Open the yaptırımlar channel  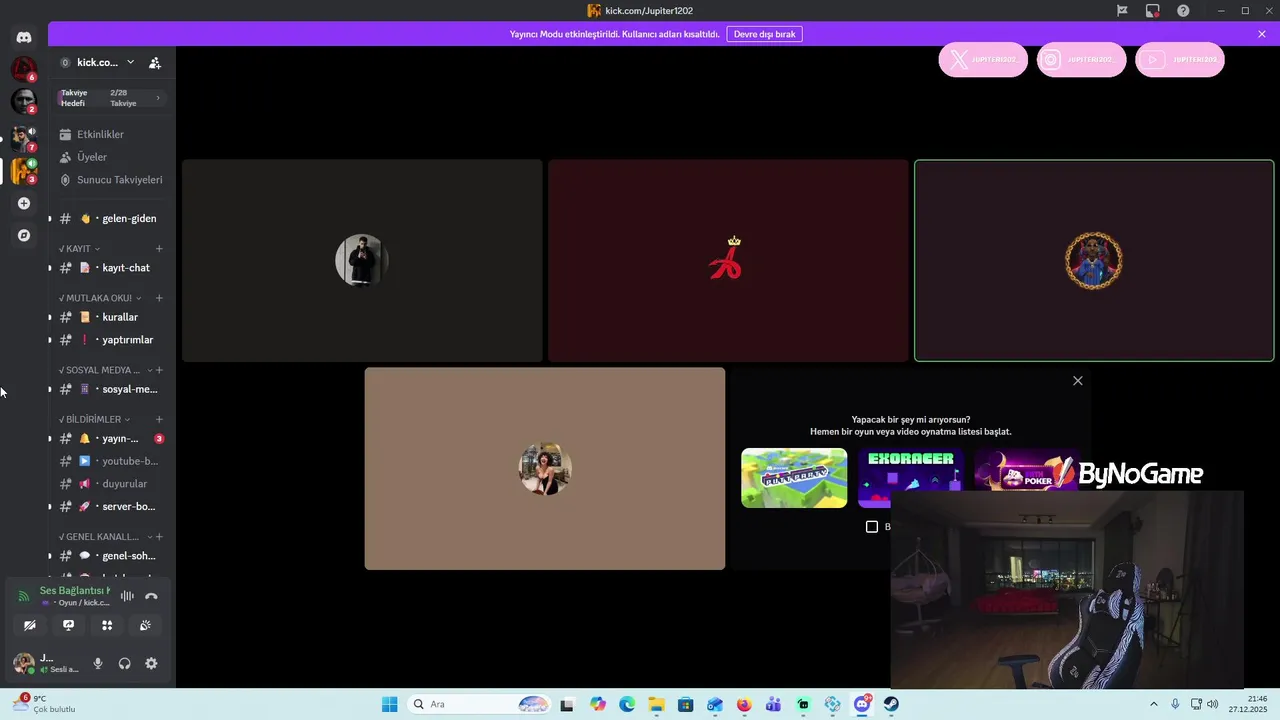tap(111, 340)
